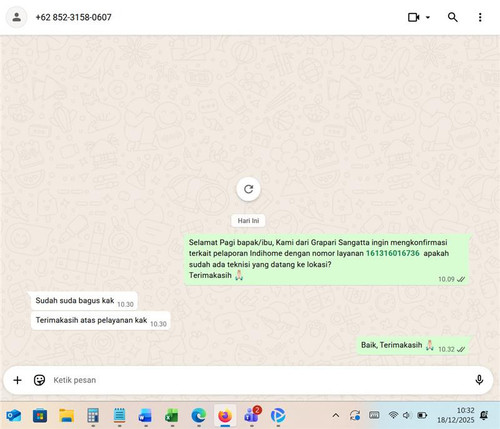Open the emoji and sticker picker
The image size is (500, 429).
coord(39,380)
